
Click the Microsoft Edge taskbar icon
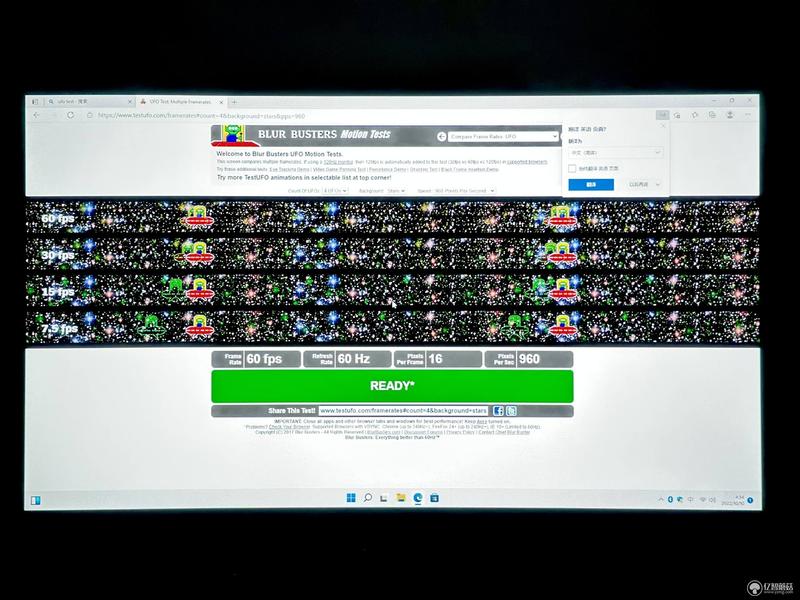(418, 497)
